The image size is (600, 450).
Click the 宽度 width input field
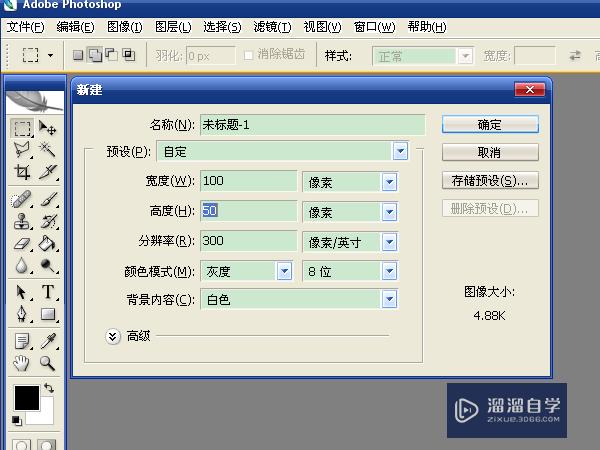click(249, 181)
